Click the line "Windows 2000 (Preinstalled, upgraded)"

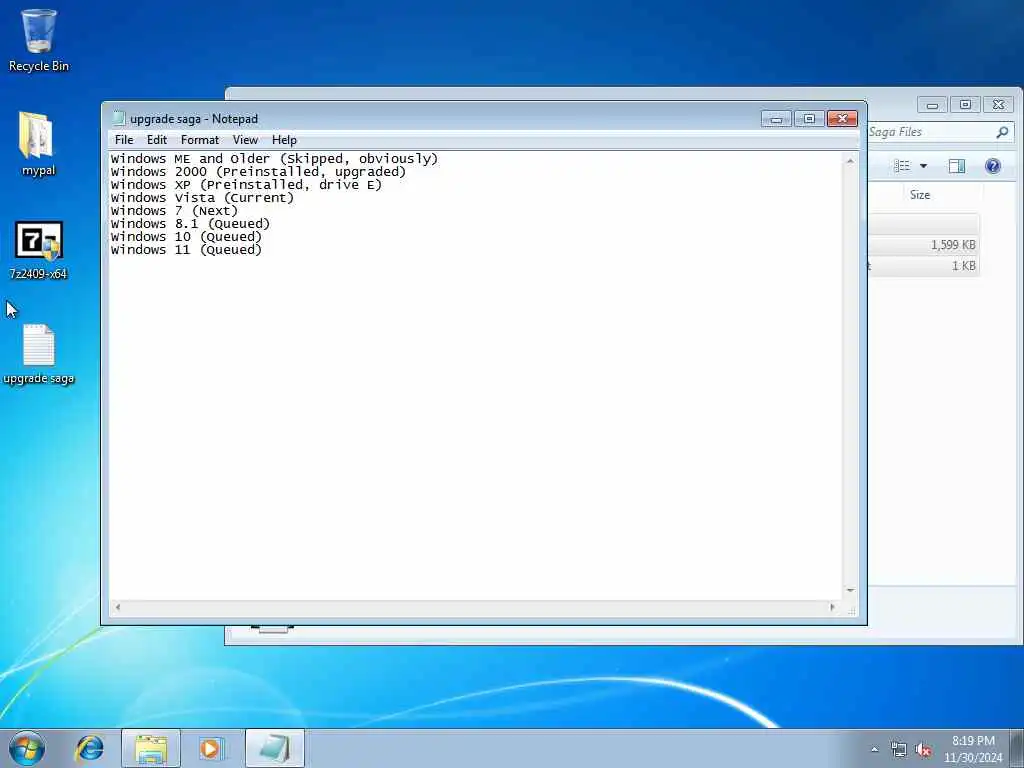point(258,172)
